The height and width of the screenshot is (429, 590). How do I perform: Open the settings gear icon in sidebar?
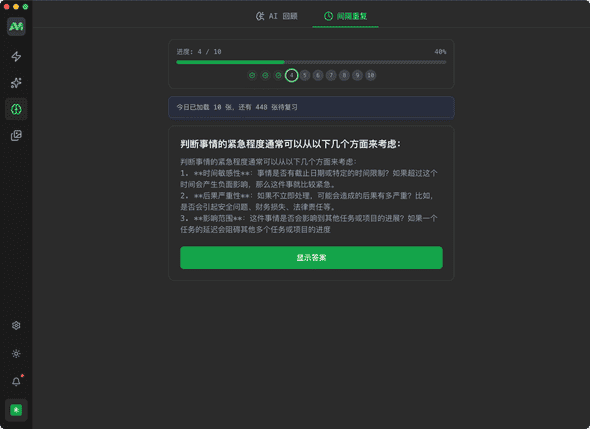16,326
